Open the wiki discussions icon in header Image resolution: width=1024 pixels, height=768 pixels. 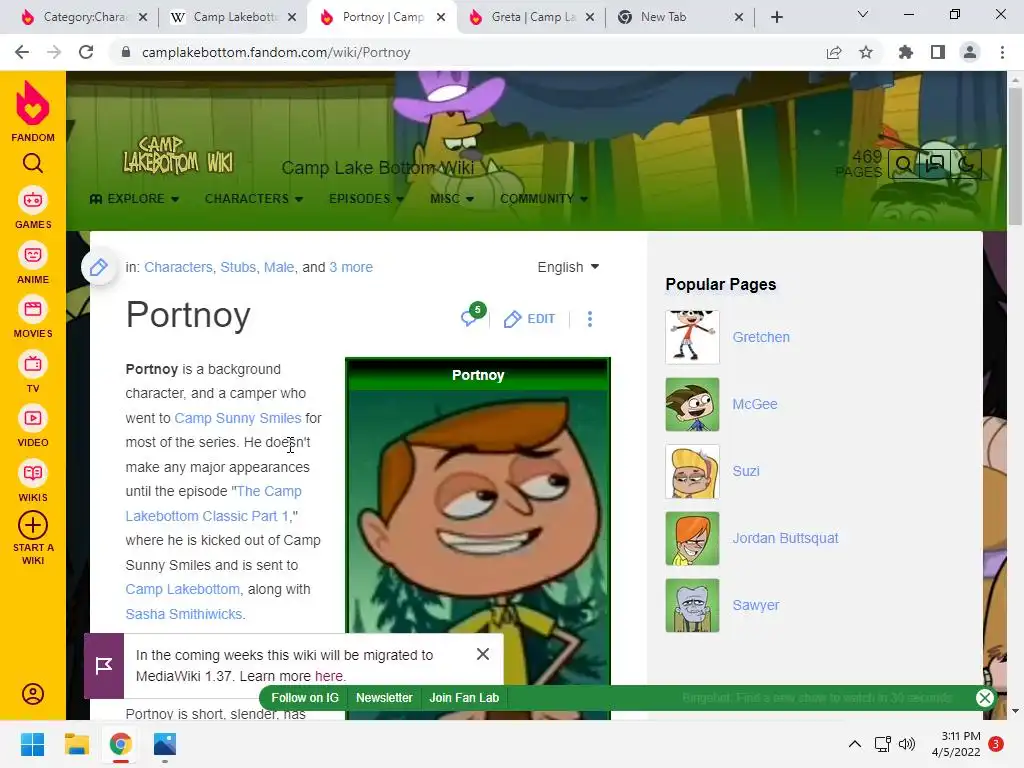coord(935,164)
